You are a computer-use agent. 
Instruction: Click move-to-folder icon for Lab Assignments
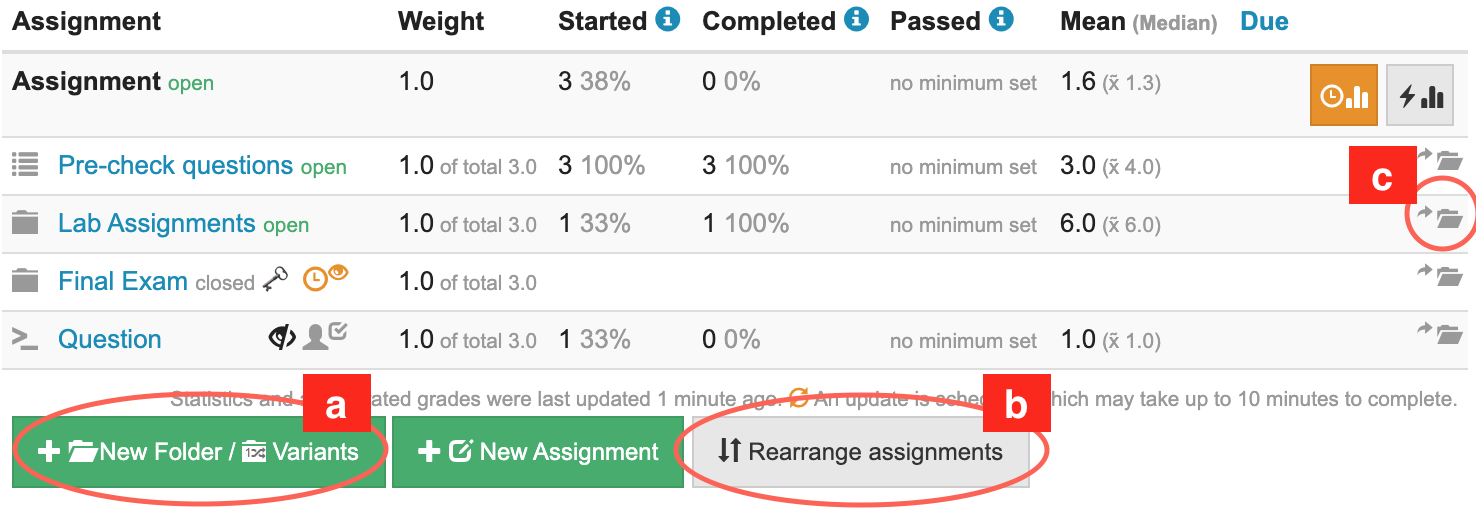click(x=1440, y=216)
